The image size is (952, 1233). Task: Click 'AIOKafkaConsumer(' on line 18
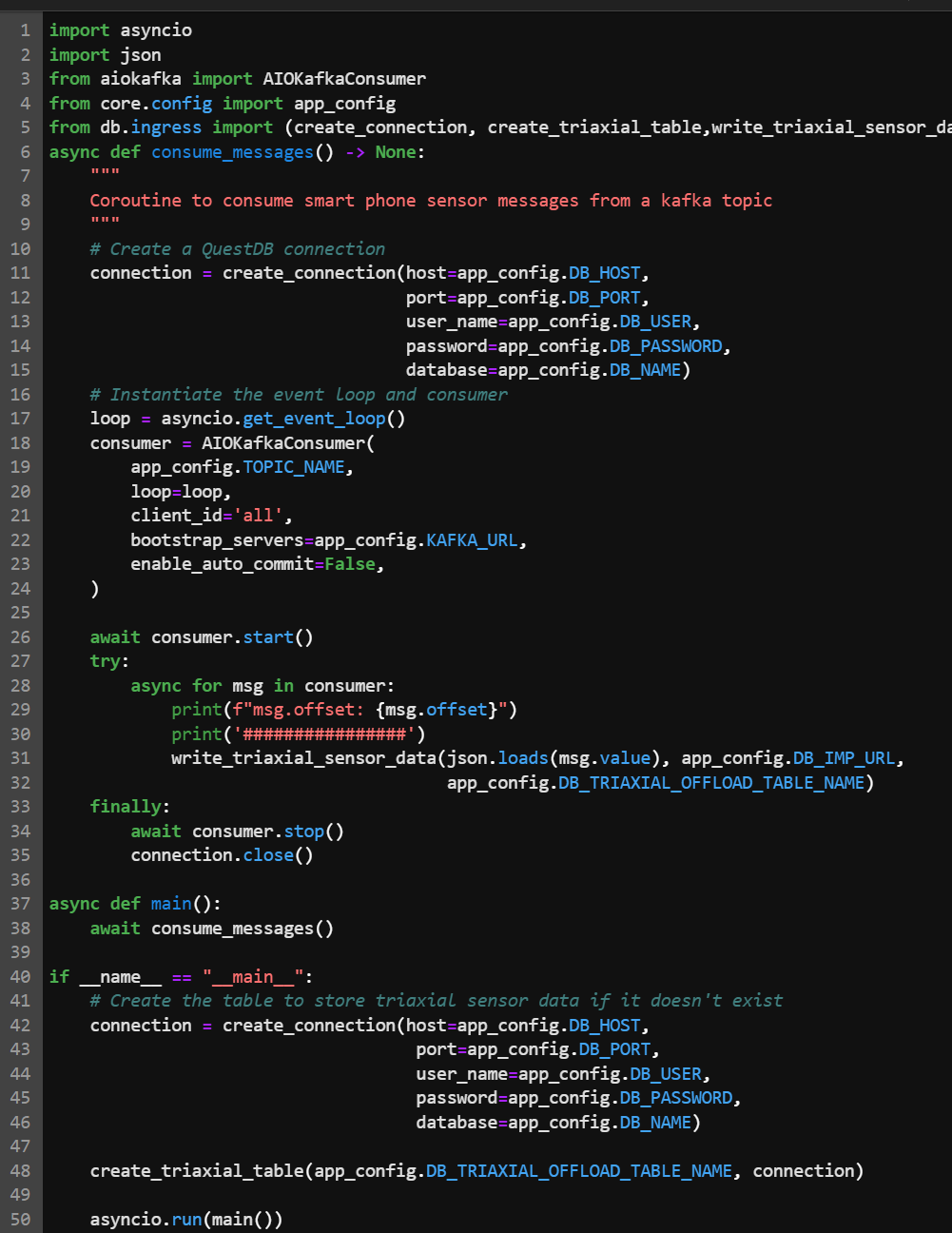[x=288, y=443]
